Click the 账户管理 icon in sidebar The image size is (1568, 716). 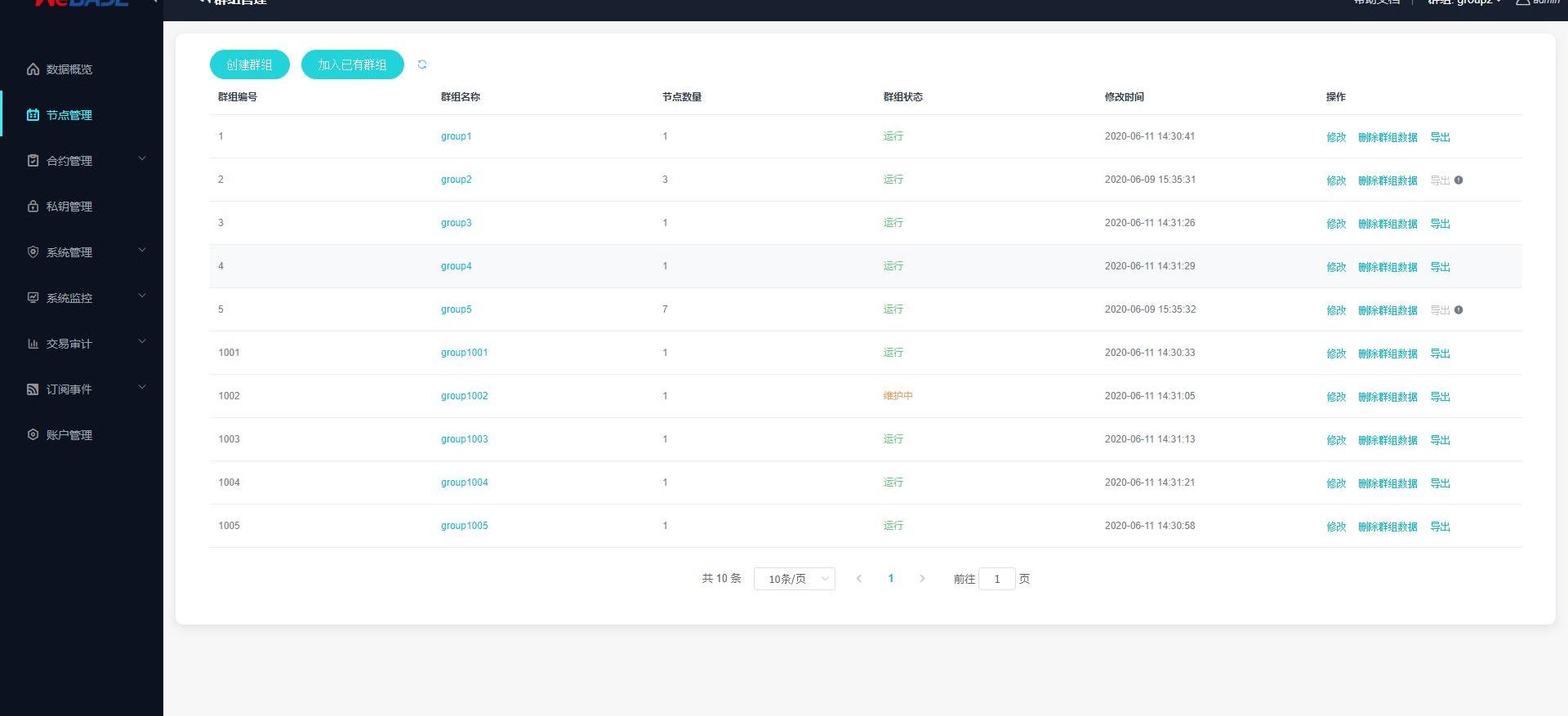tap(33, 435)
